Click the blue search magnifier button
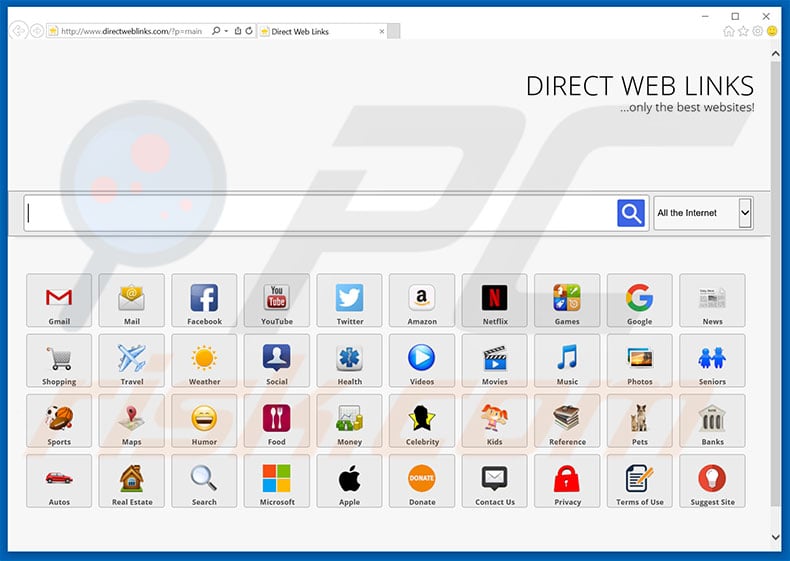 tap(631, 213)
